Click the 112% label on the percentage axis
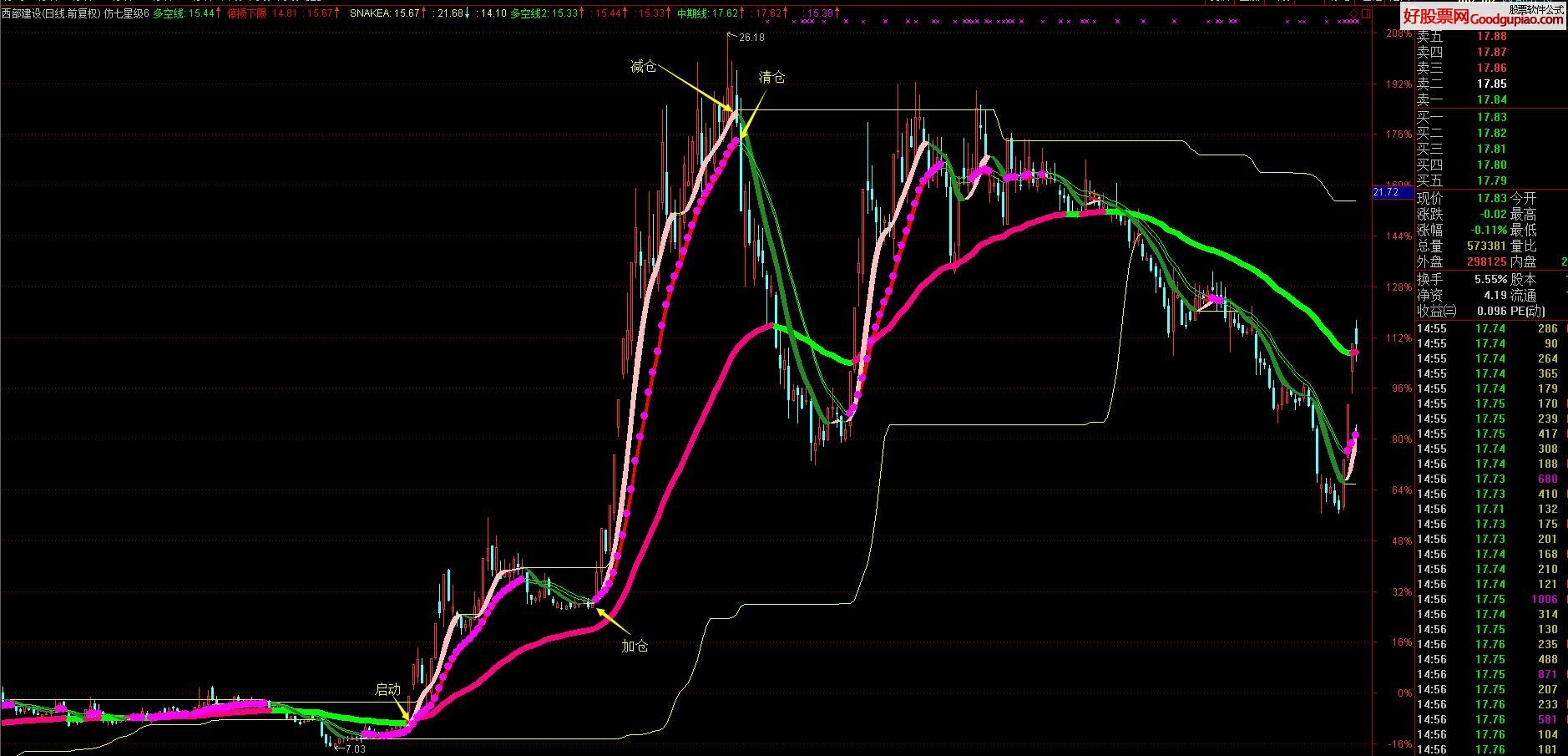Image resolution: width=1568 pixels, height=756 pixels. pos(1400,338)
